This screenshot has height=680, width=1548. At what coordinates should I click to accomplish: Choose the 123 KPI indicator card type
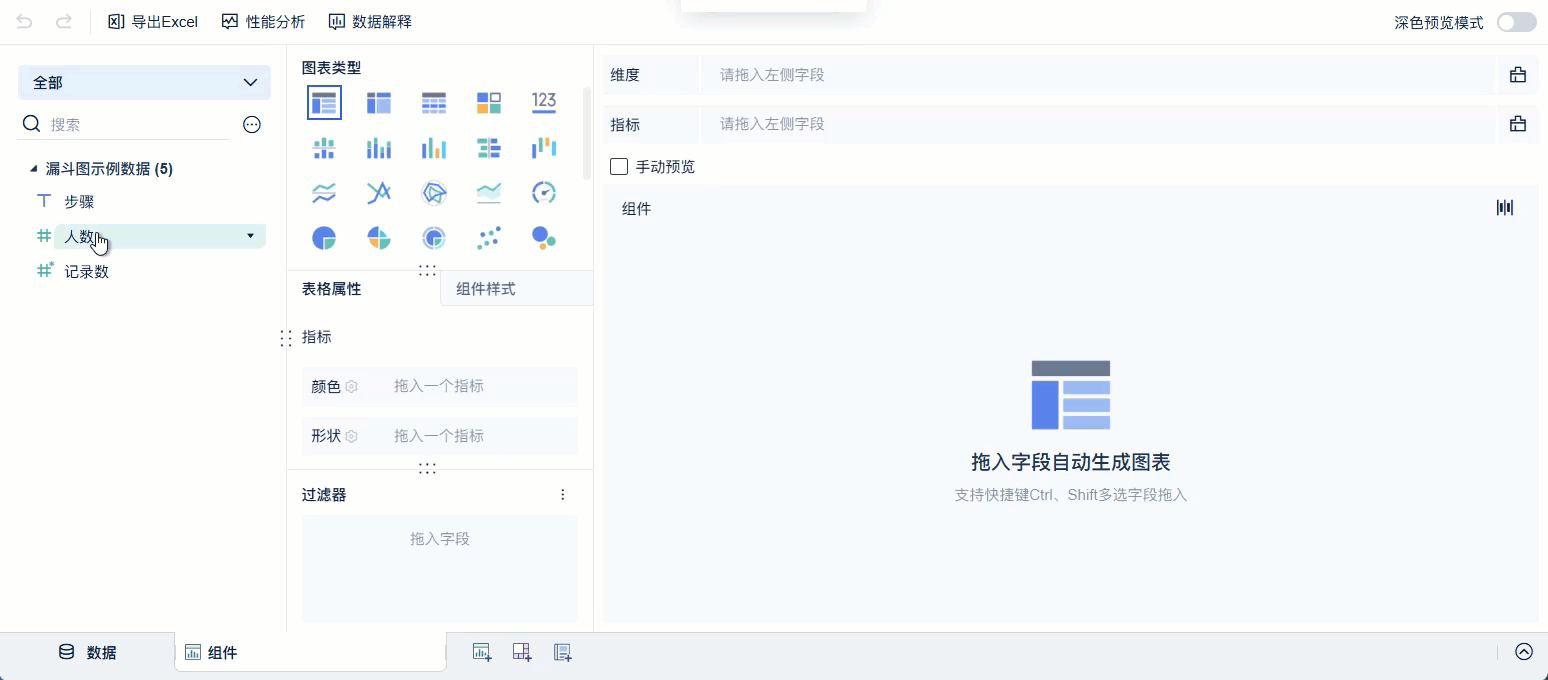point(544,101)
